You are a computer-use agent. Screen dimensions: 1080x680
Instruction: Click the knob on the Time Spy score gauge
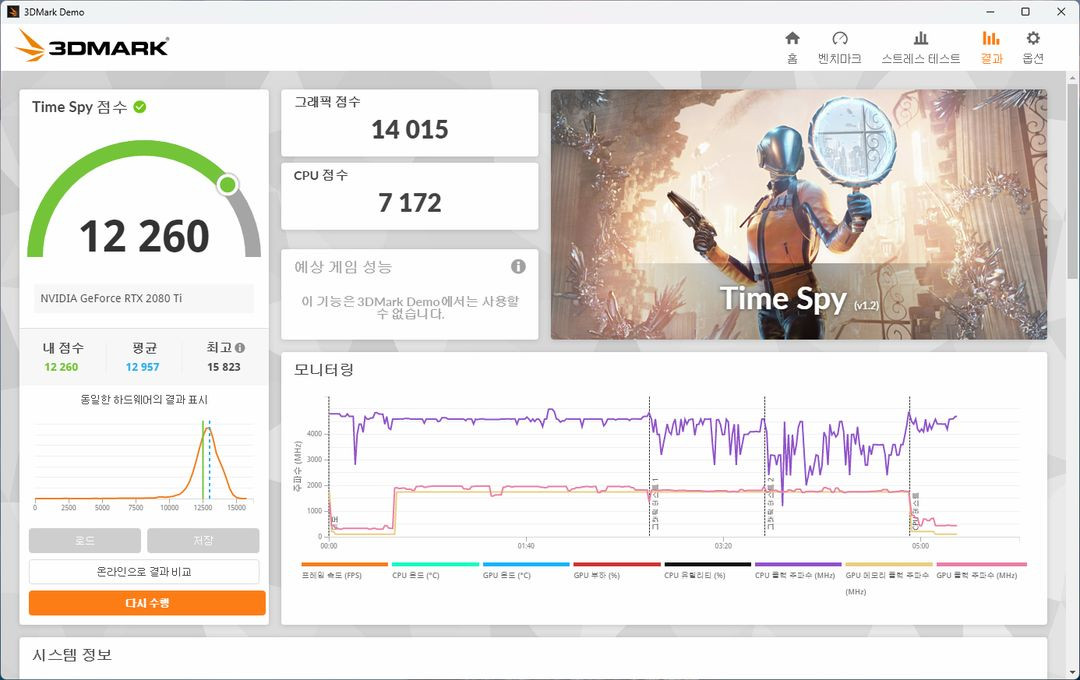coord(228,184)
